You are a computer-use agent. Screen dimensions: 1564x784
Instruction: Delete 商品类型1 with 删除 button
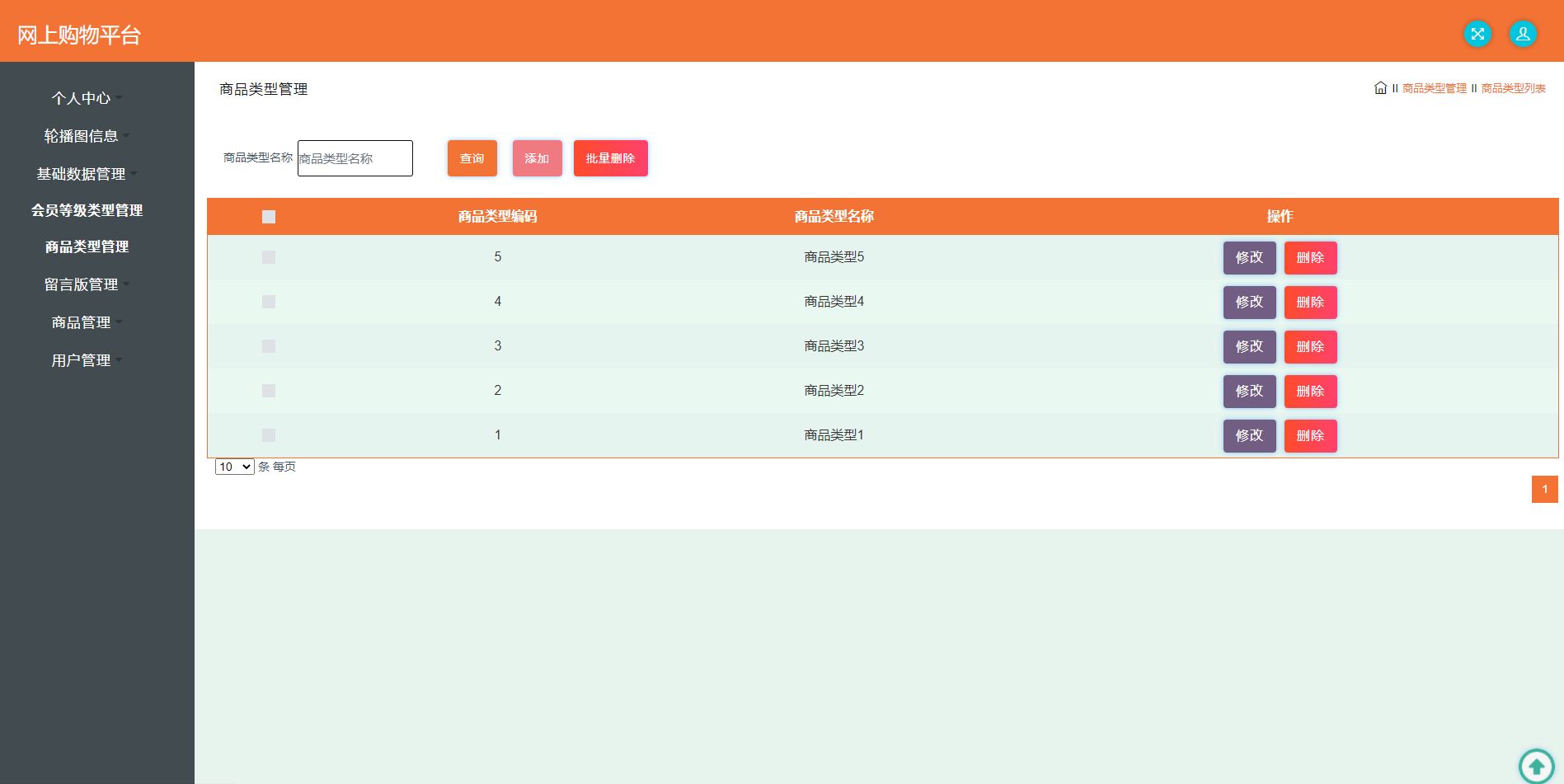1310,435
